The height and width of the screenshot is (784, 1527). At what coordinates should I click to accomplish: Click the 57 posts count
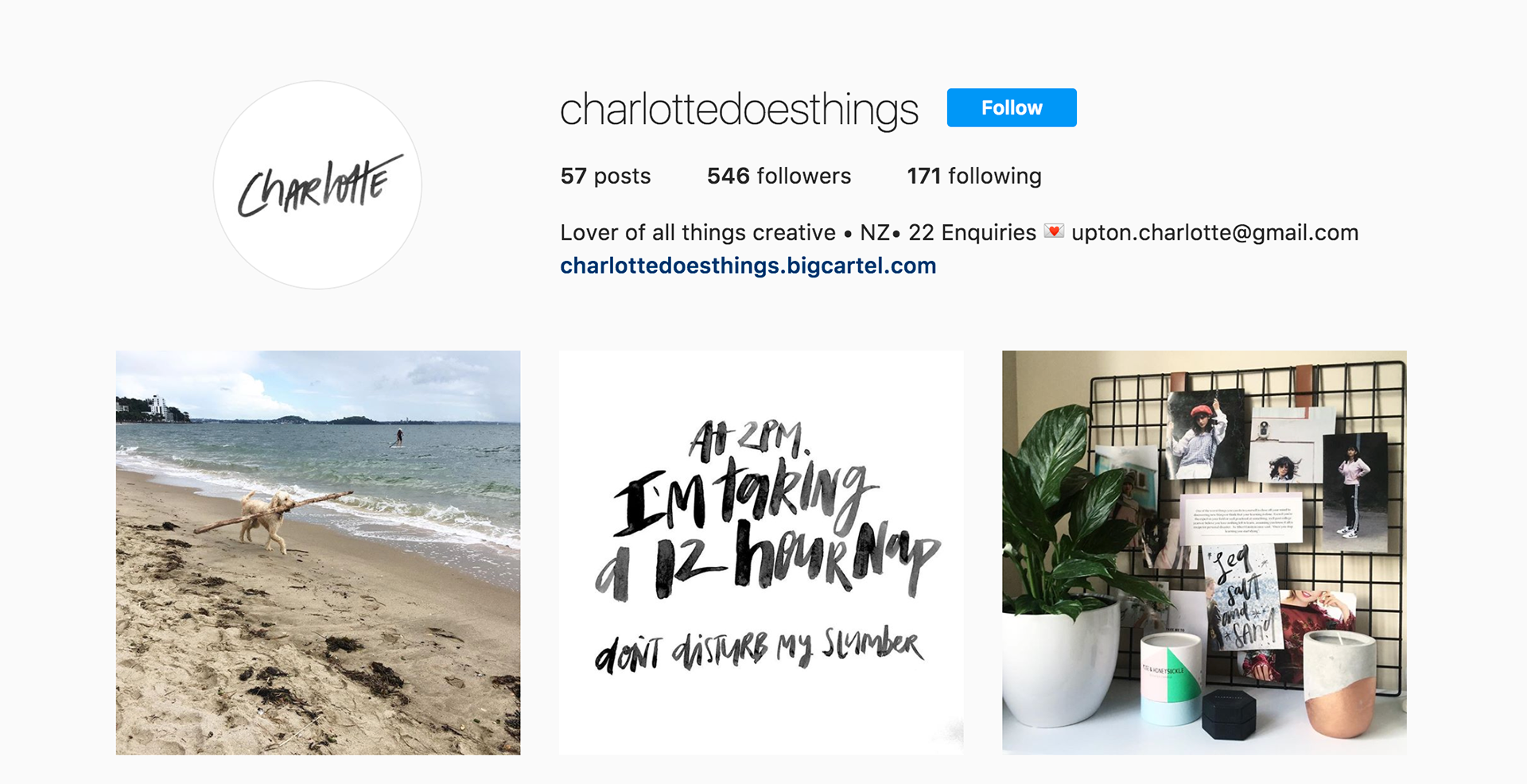coord(605,176)
